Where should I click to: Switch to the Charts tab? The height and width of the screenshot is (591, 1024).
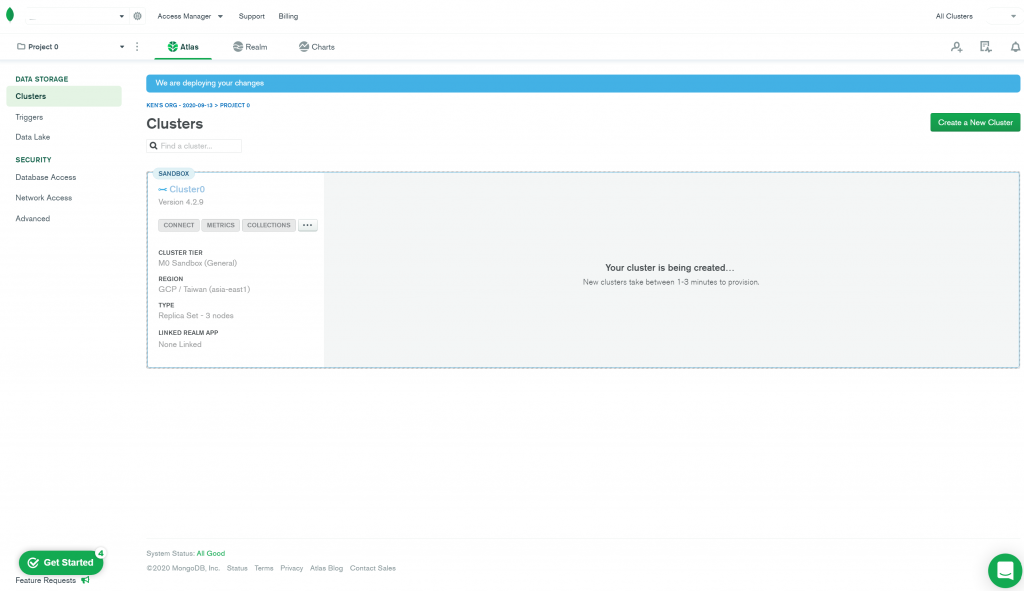[x=317, y=47]
